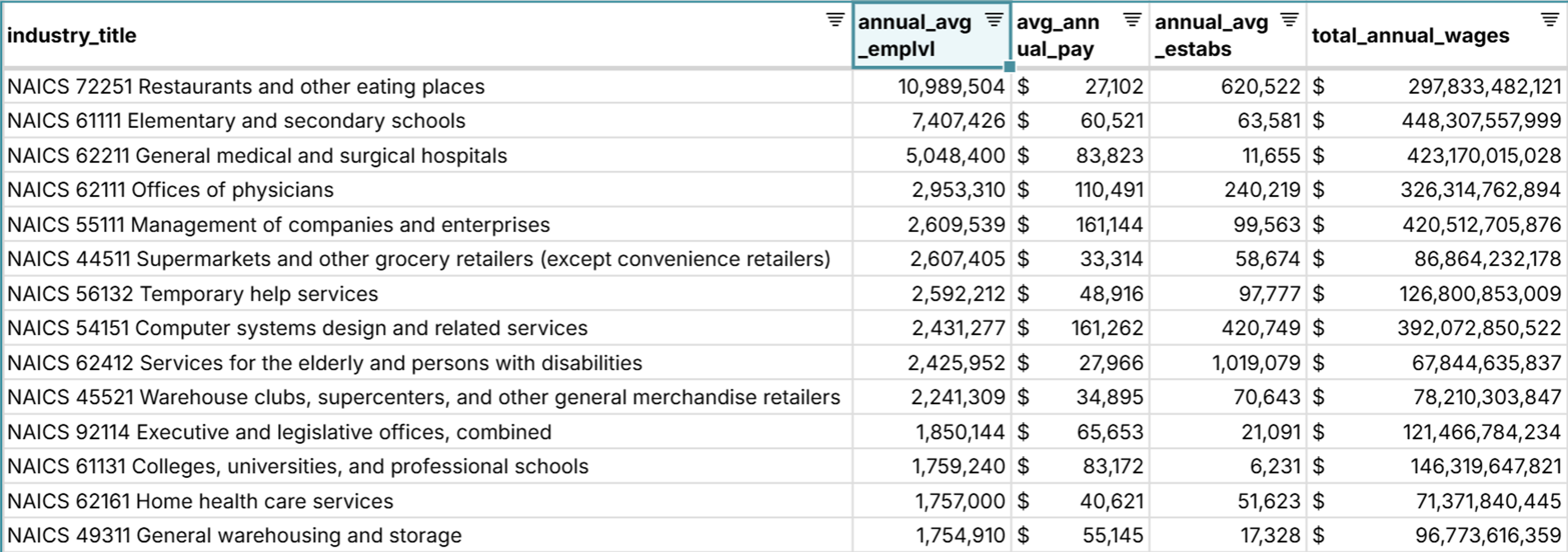Select the annual_avg_emplvl column header
Image resolution: width=1568 pixels, height=552 pixels.
pyautogui.click(x=913, y=35)
